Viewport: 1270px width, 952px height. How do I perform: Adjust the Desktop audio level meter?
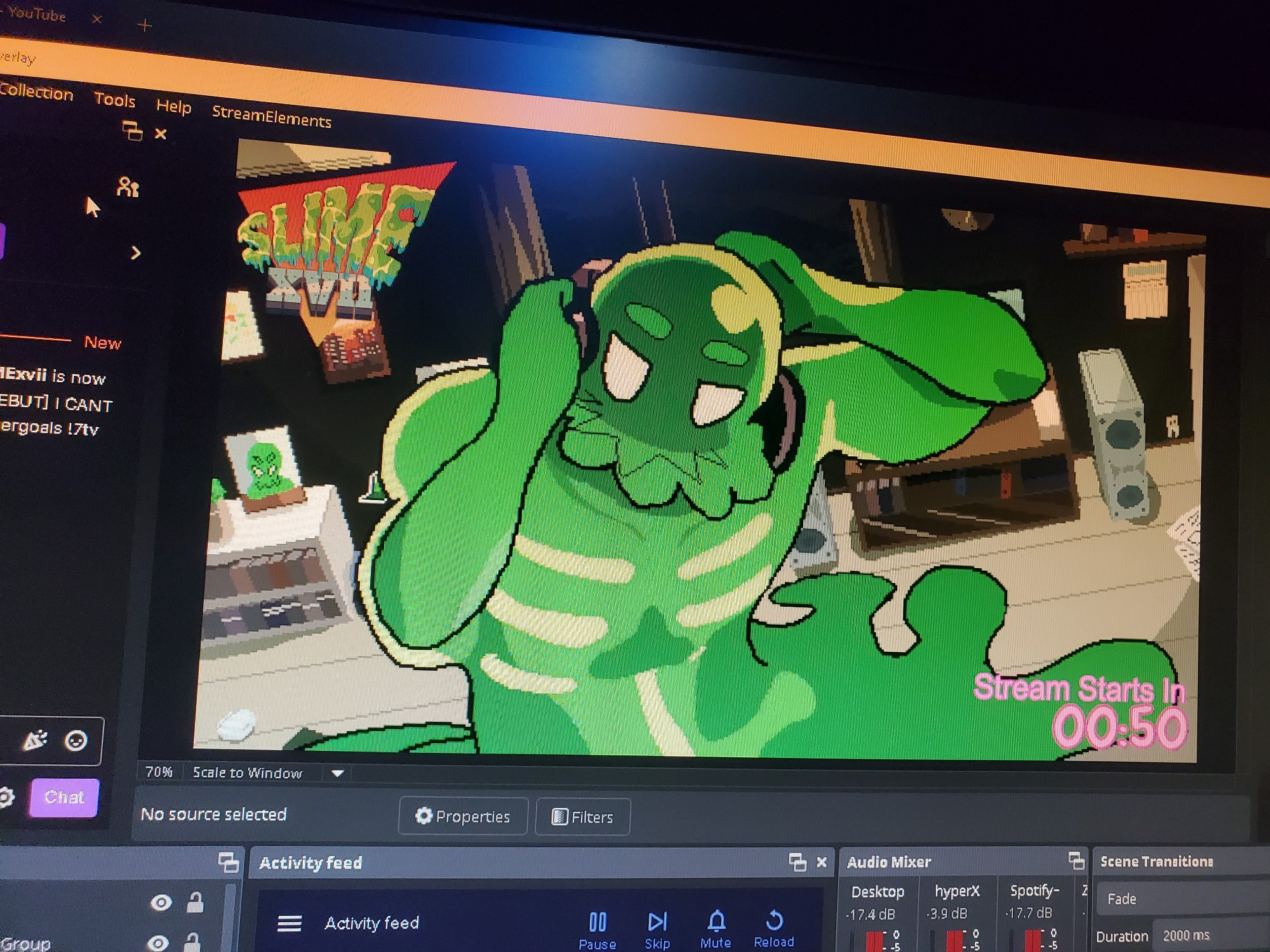tap(876, 941)
